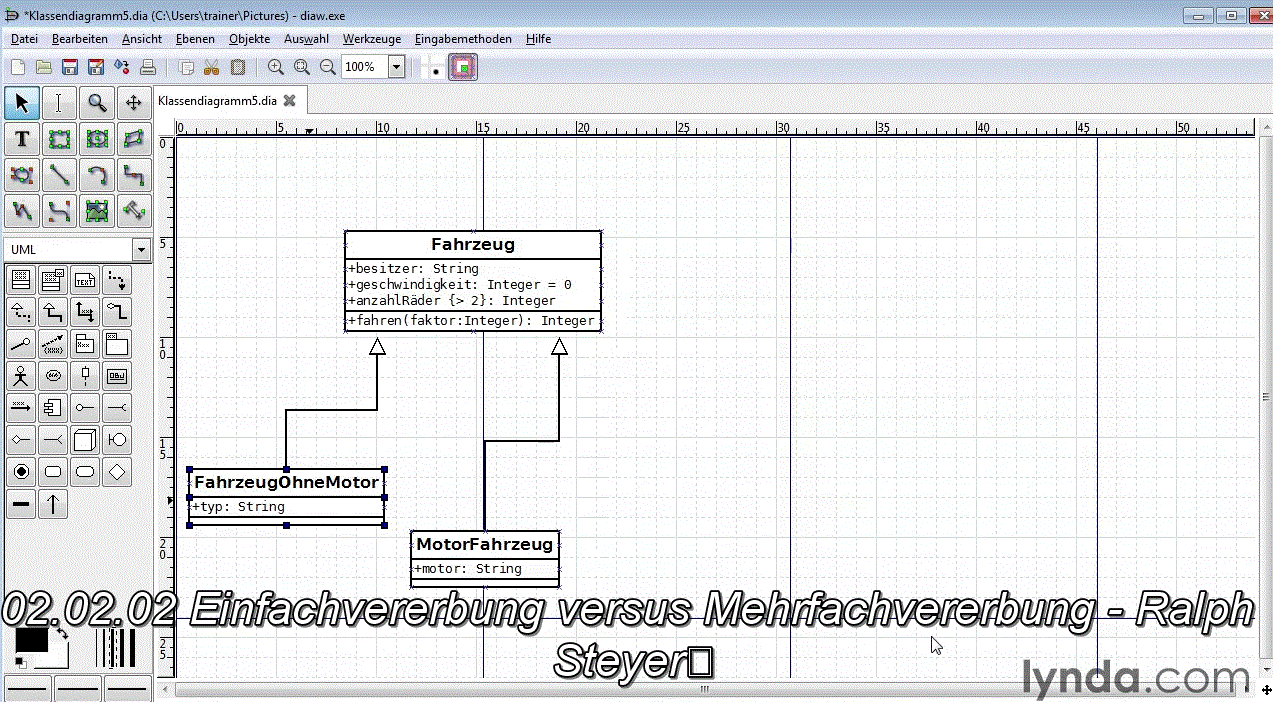The height and width of the screenshot is (702, 1273).
Task: Open the Ebenen menu
Action: pyautogui.click(x=195, y=39)
